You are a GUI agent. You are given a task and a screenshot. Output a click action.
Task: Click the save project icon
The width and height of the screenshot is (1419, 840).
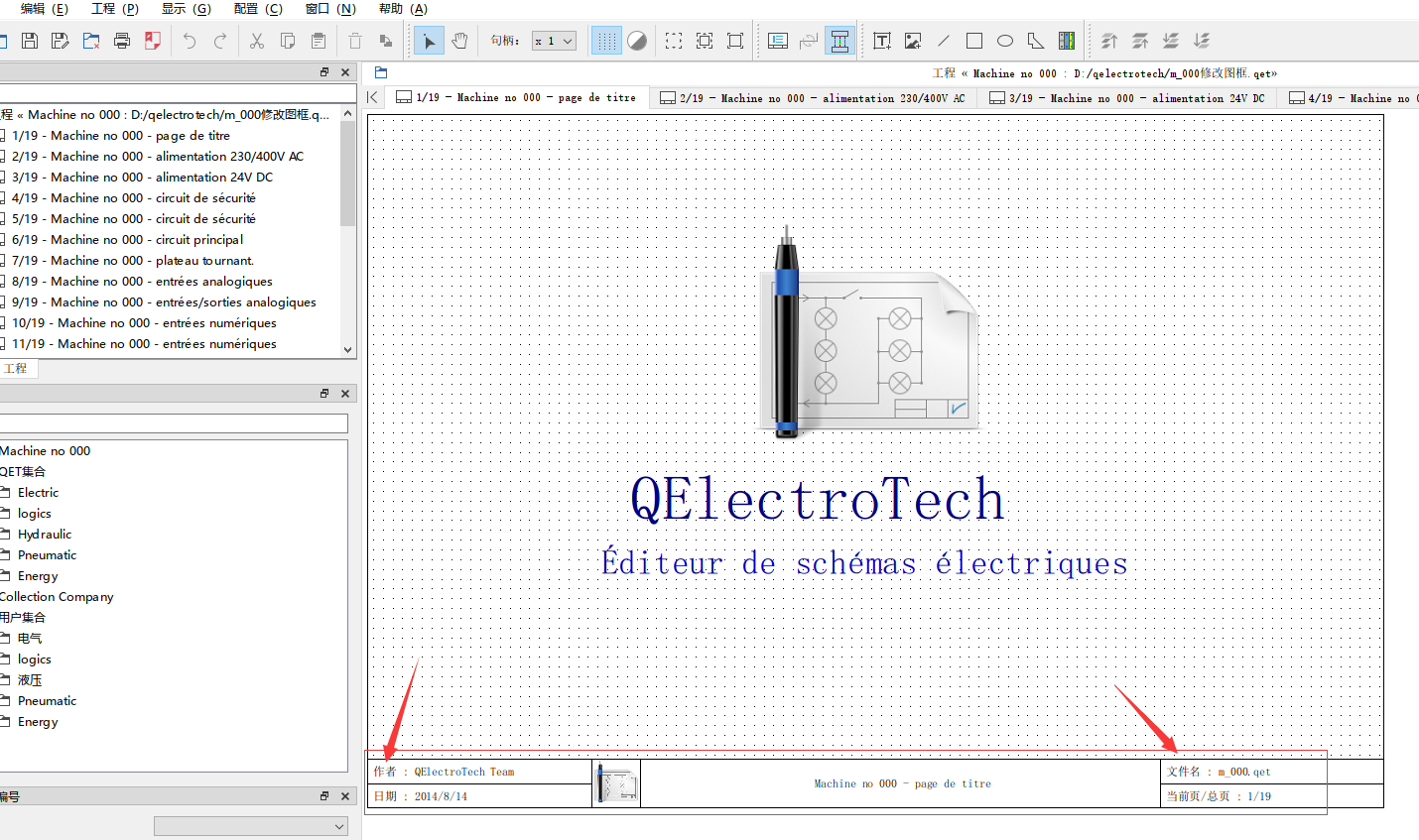[x=30, y=41]
